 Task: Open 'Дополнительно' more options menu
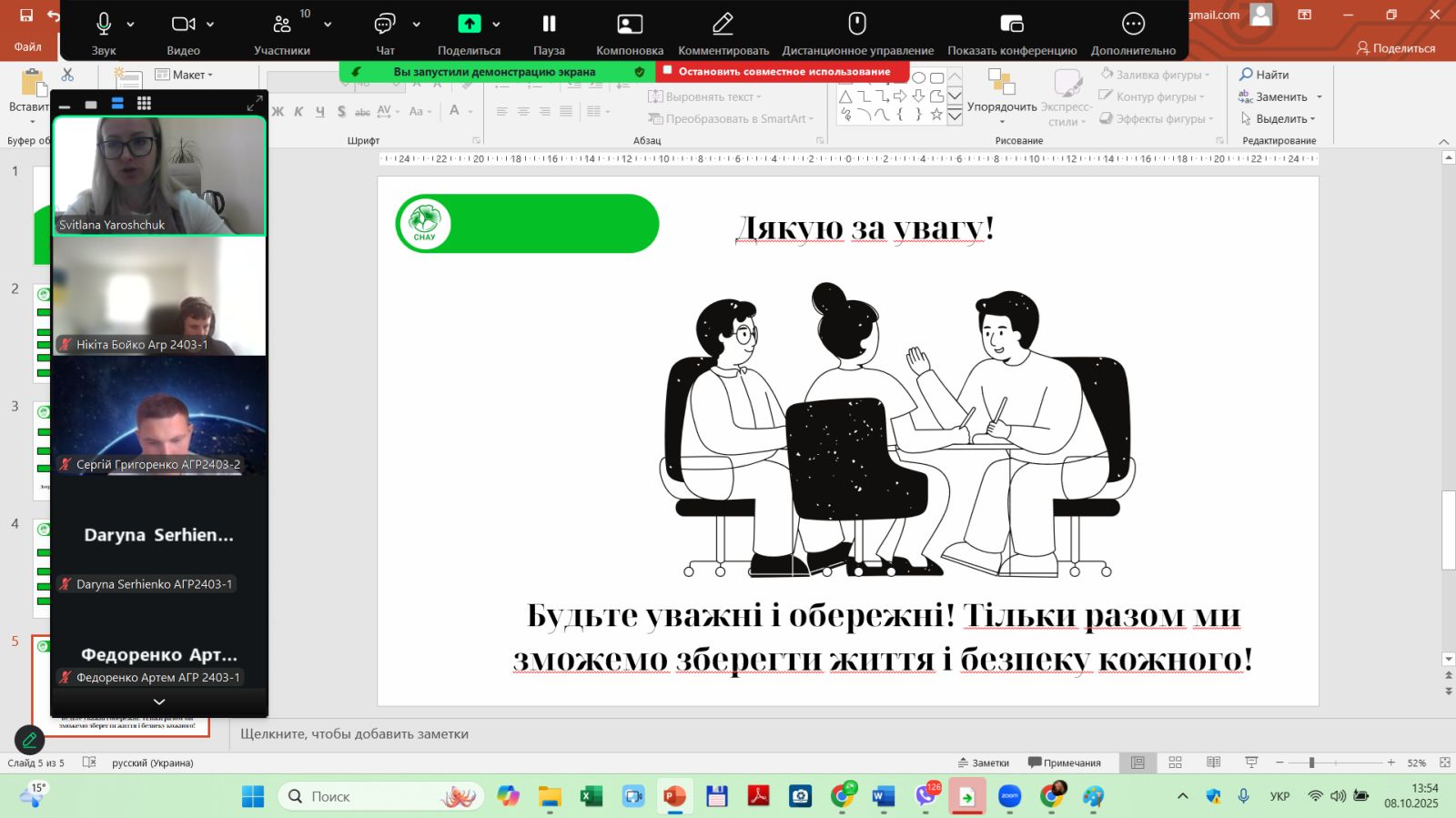coord(1133,25)
